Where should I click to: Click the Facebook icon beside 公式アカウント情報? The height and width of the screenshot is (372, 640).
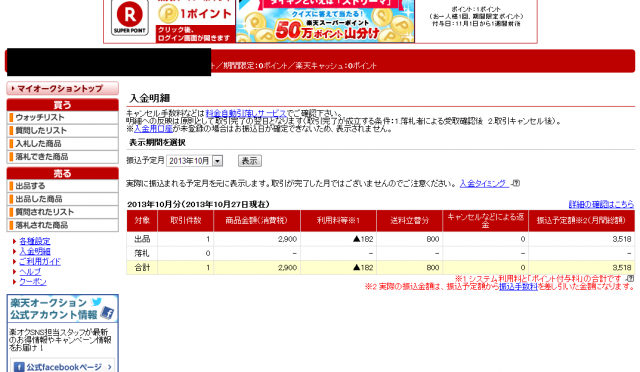coord(107,313)
